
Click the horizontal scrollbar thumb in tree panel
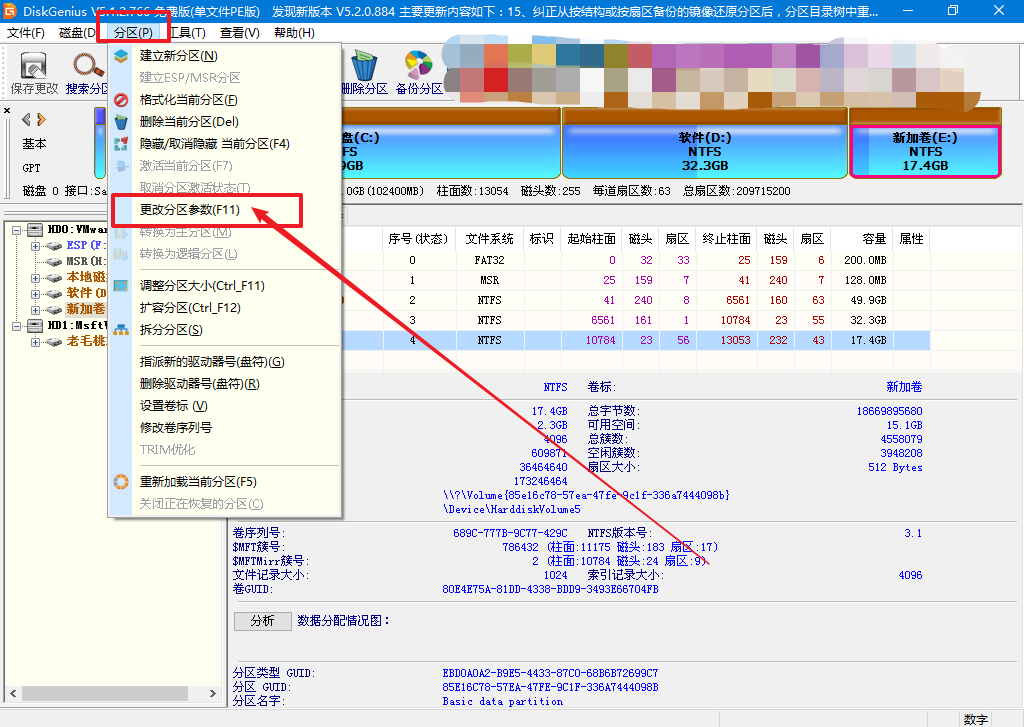click(x=104, y=693)
